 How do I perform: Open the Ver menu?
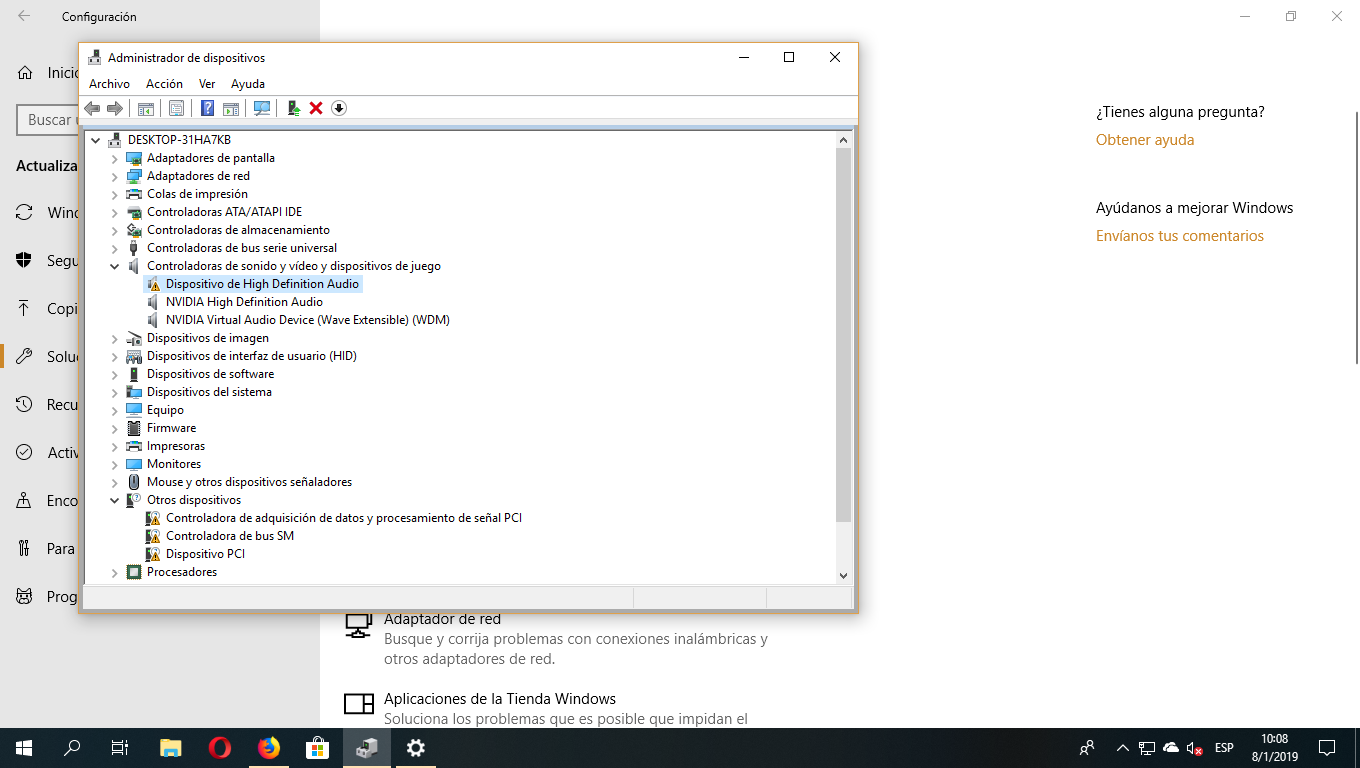(207, 84)
